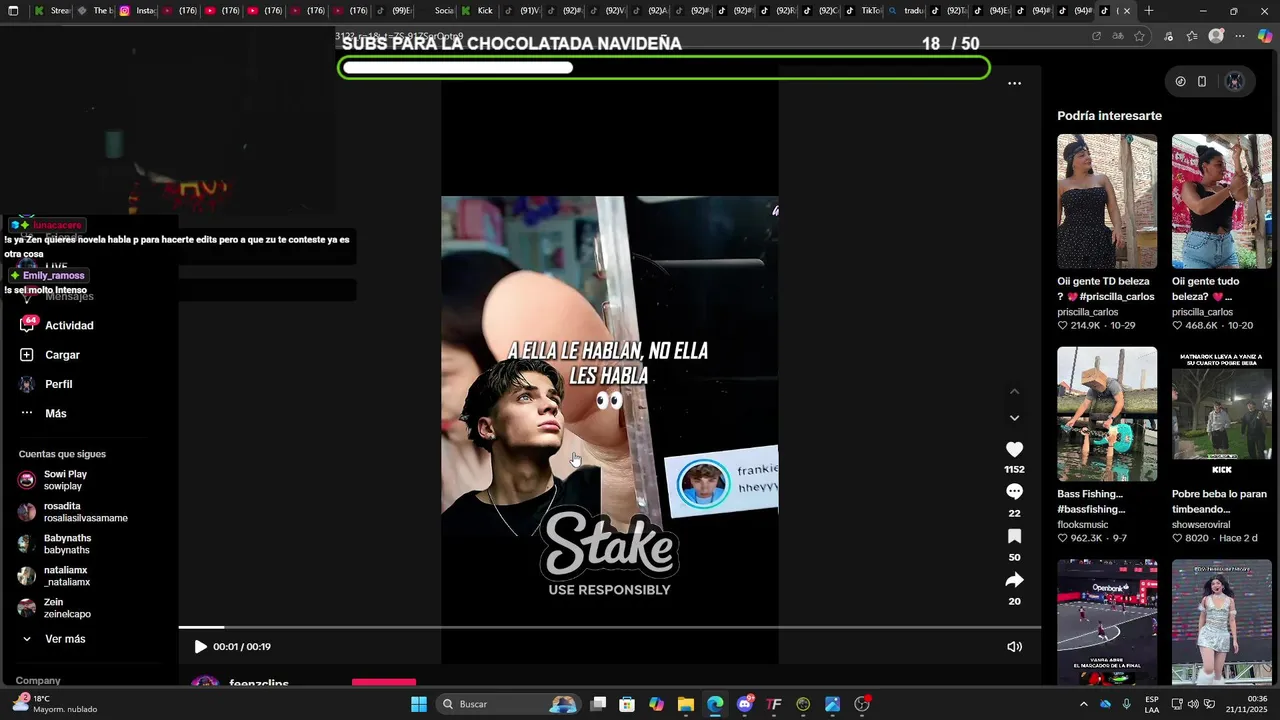Open the Openbank football suggested video

click(x=1107, y=622)
